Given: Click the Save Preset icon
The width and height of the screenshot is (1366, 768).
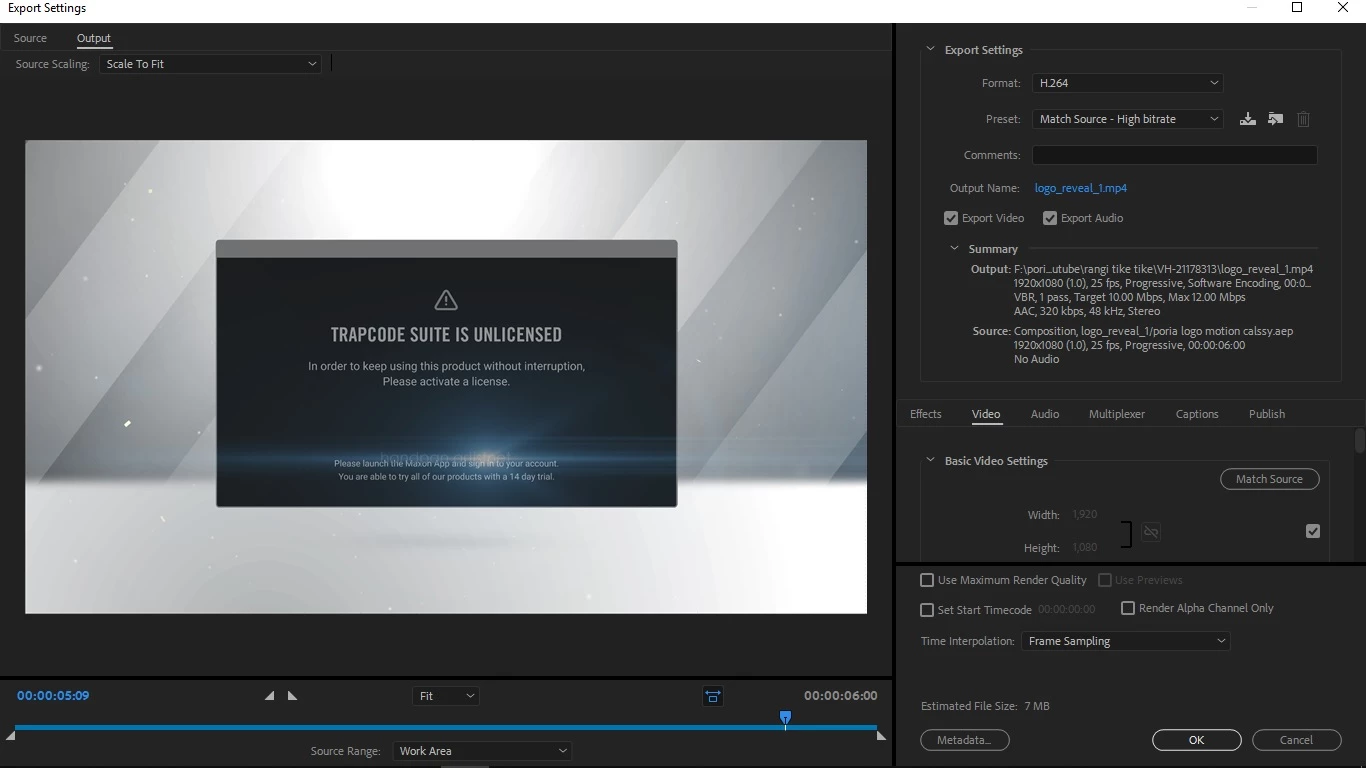Looking at the screenshot, I should (1248, 119).
